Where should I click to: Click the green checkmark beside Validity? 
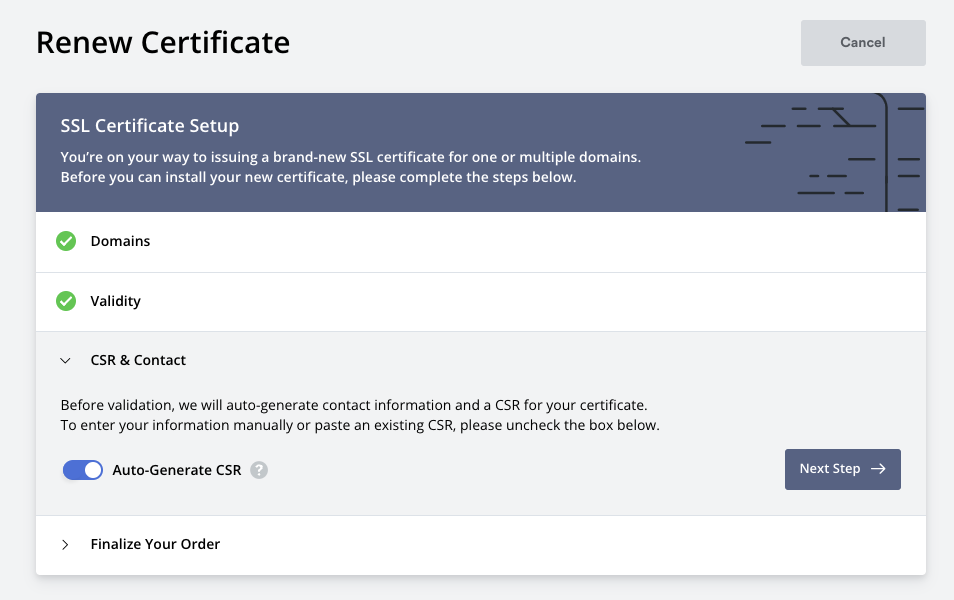pyautogui.click(x=66, y=301)
